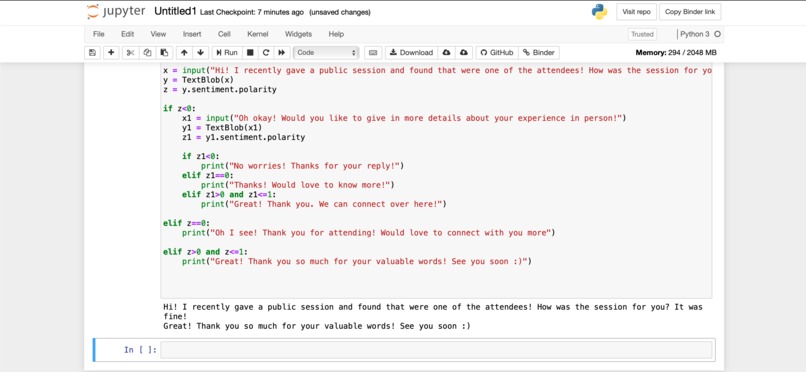Open the Help menu

tap(336, 34)
